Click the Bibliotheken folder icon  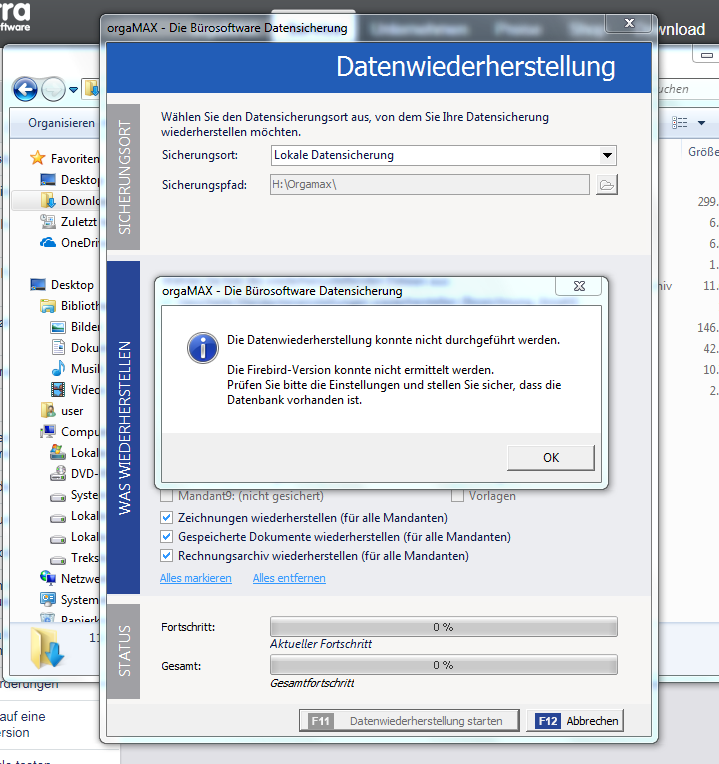click(x=48, y=306)
